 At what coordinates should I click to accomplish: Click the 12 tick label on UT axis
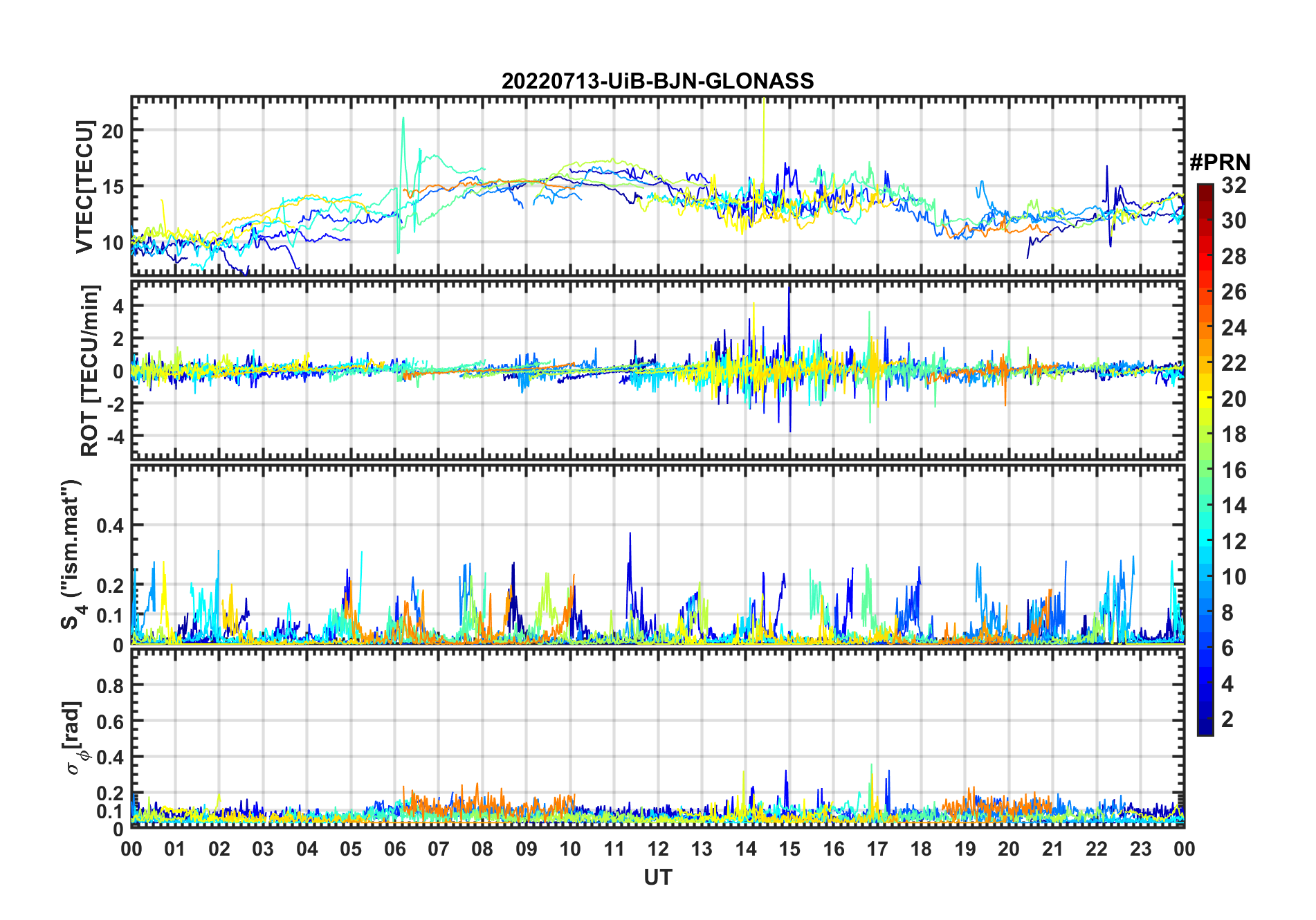coord(658,849)
